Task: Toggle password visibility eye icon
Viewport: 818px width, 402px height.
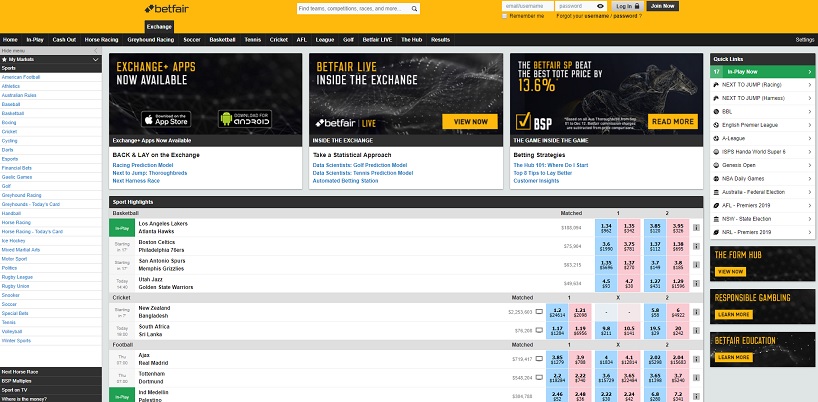Action: [x=600, y=6]
